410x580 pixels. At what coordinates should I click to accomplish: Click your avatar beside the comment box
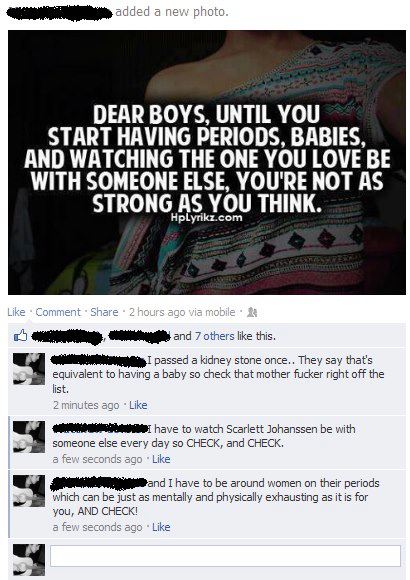point(29,559)
